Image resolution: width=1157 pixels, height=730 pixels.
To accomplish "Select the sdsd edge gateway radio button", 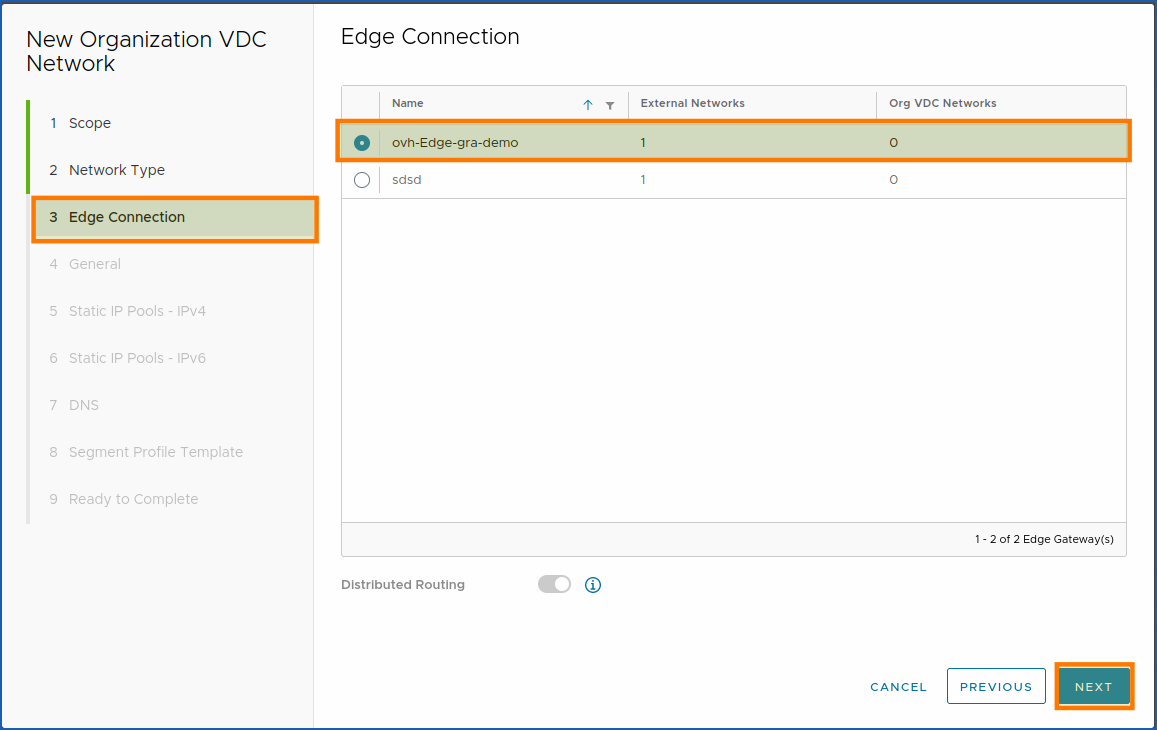I will click(x=361, y=180).
